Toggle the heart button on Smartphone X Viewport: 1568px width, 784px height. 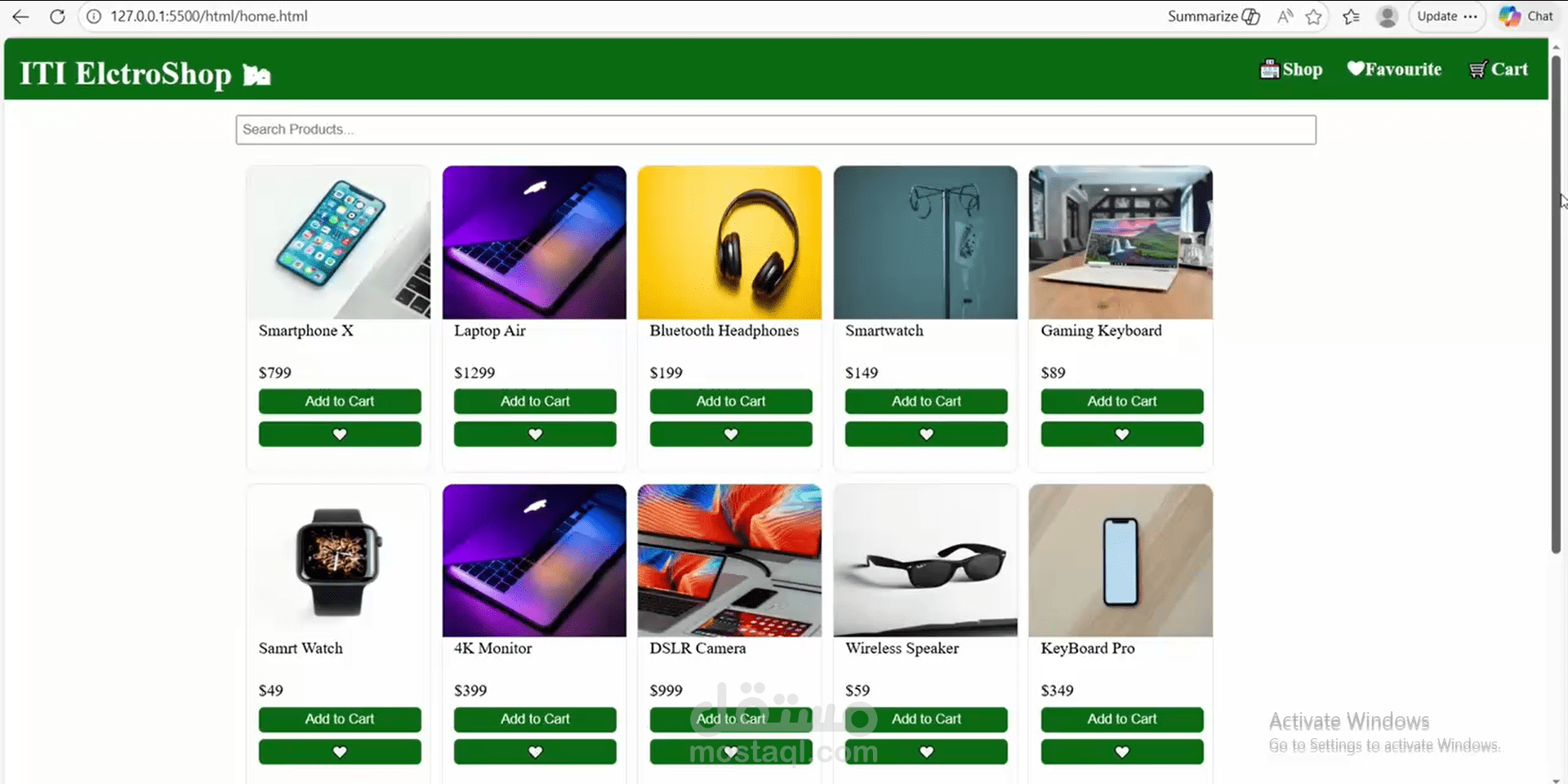click(x=339, y=434)
